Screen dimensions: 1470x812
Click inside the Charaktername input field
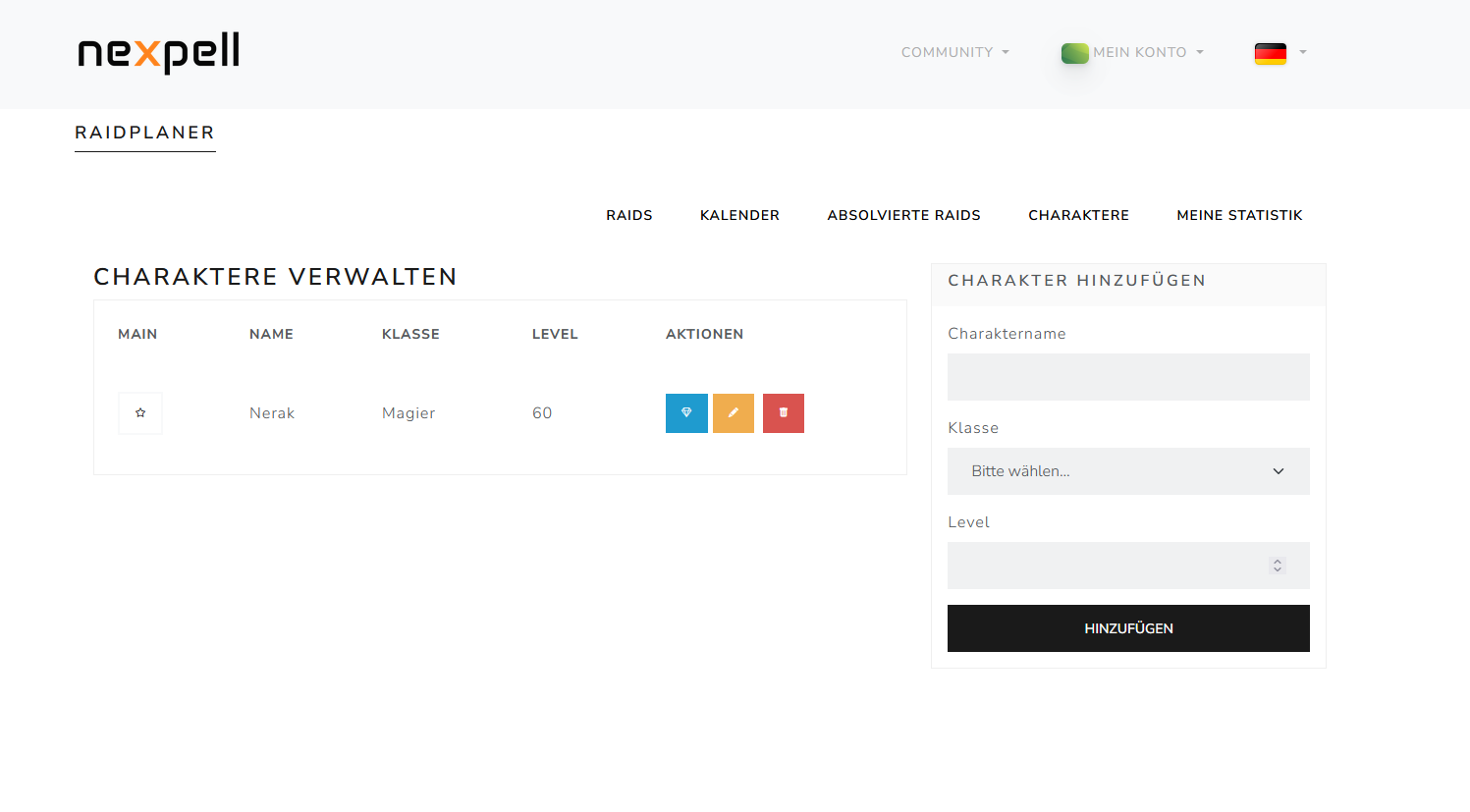click(1127, 377)
